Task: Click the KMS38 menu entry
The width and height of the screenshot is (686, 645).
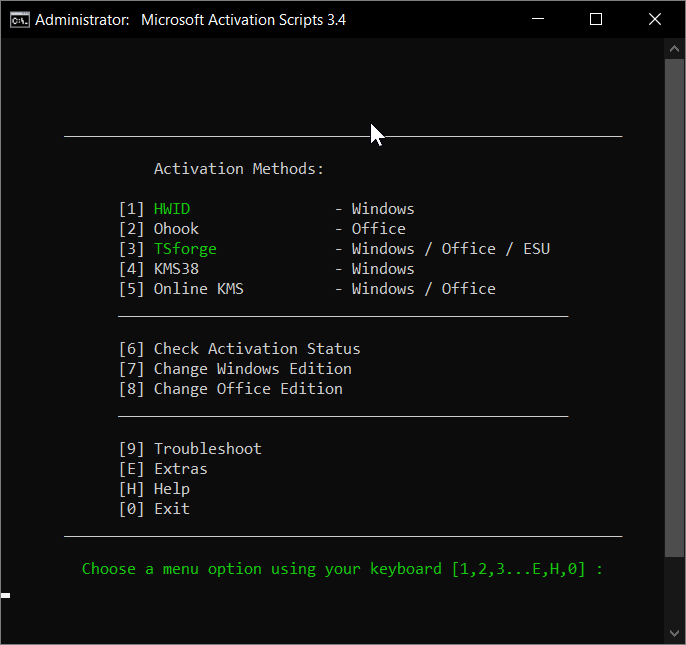Action: 176,269
